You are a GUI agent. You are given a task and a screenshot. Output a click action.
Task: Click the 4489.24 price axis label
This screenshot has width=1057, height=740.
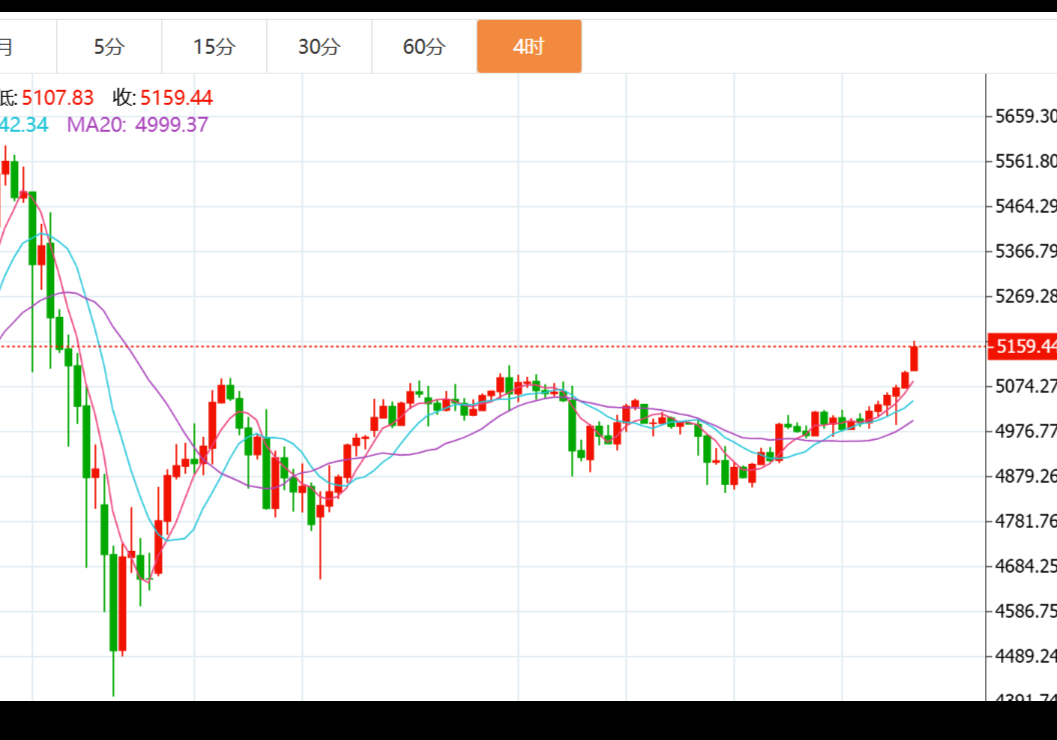[x=1025, y=656]
